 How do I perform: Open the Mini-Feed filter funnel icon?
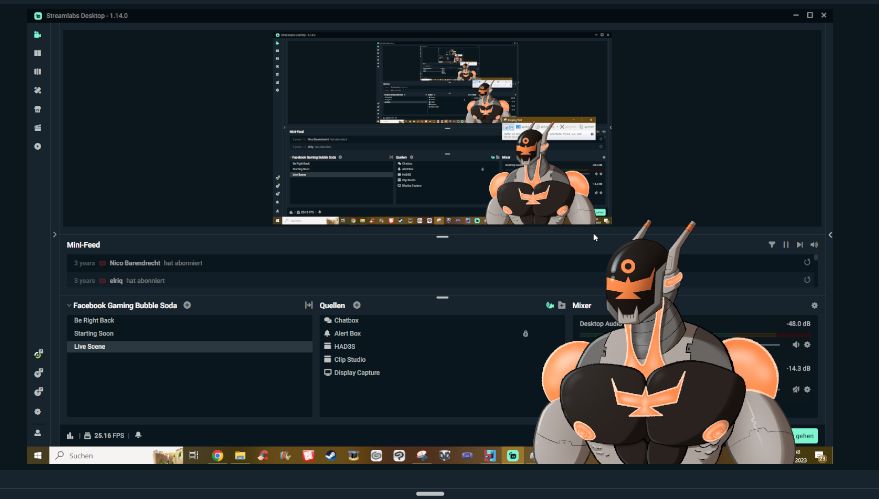pos(772,245)
